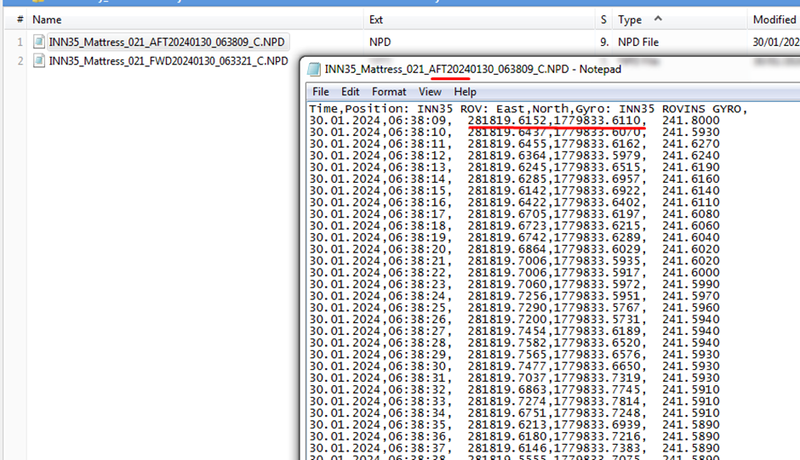
Task: Click the northing value 1779833.6520
Action: pyautogui.click(x=597, y=343)
